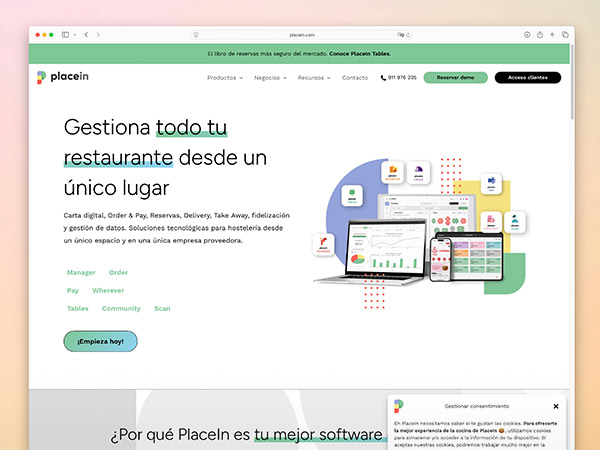Click the phone screen mockup image
The width and height of the screenshot is (600, 450).
pos(440,259)
